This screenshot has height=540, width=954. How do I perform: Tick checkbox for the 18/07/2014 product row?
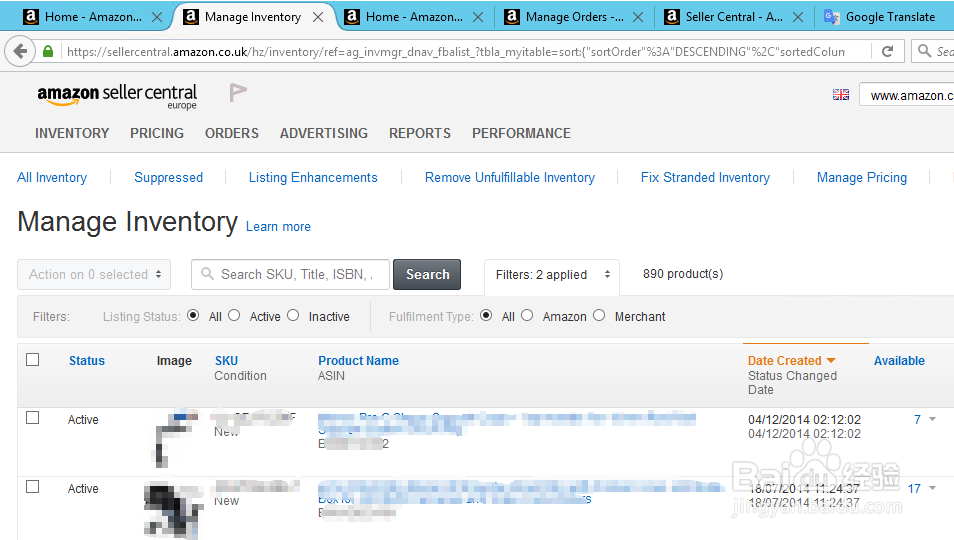pyautogui.click(x=33, y=486)
